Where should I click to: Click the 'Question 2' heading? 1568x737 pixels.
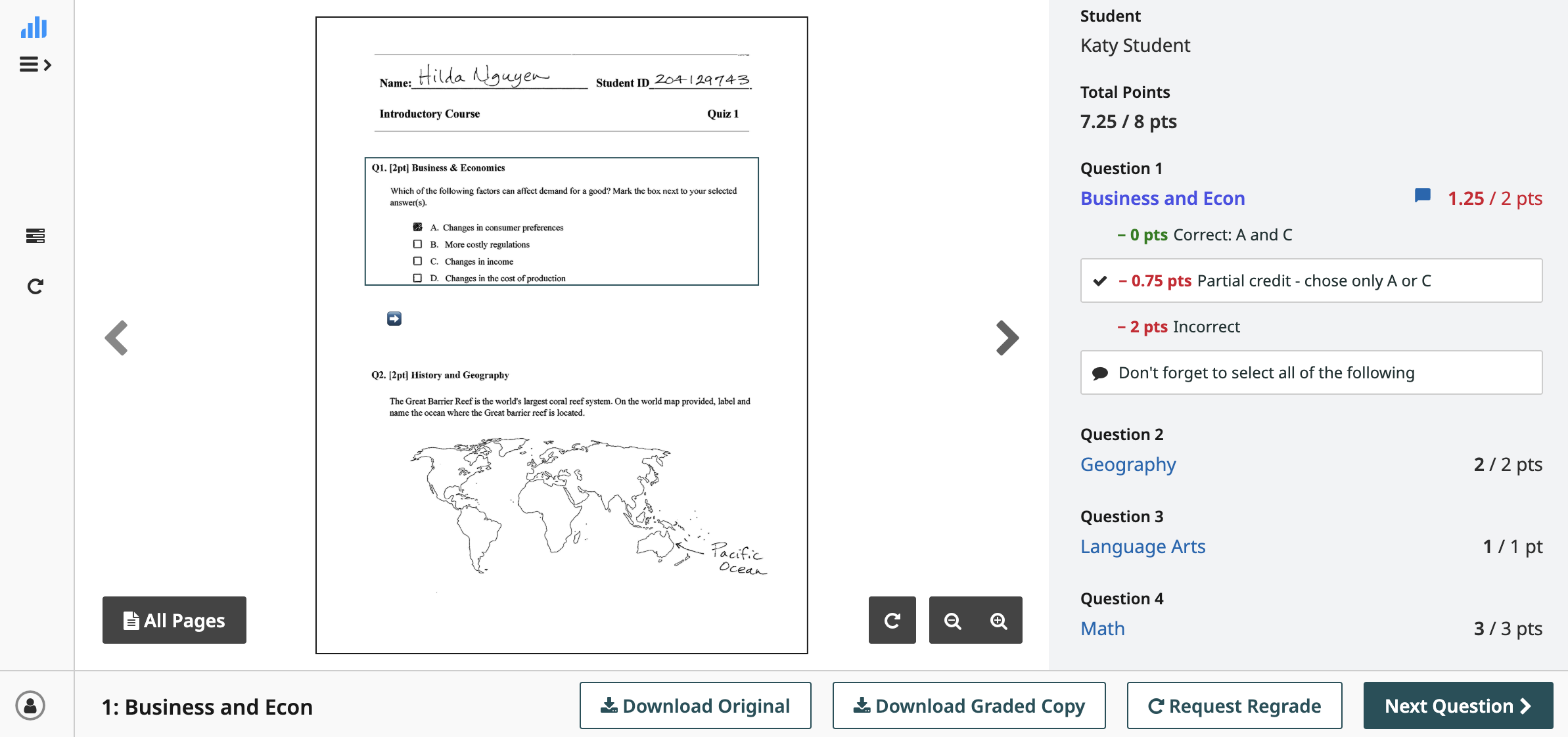(x=1122, y=434)
